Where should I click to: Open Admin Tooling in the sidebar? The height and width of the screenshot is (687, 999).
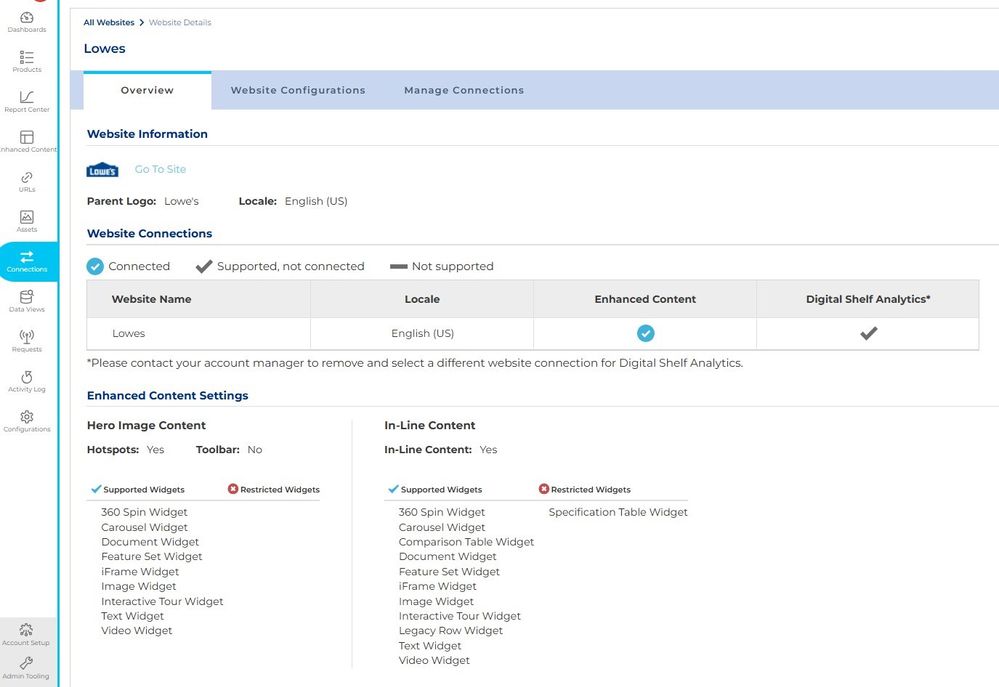pos(26,668)
